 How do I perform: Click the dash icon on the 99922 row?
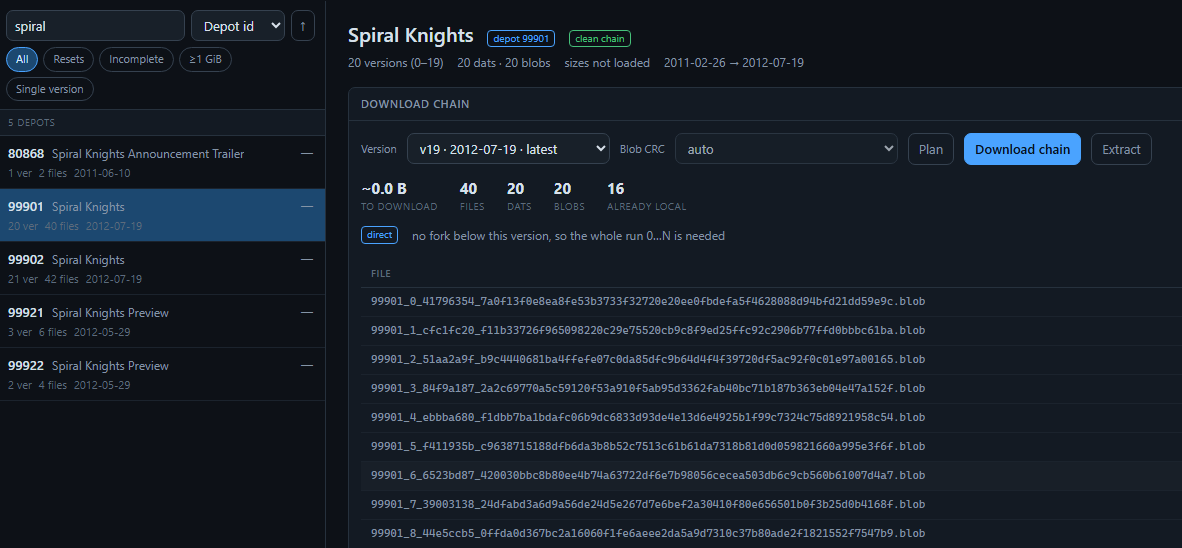307,366
